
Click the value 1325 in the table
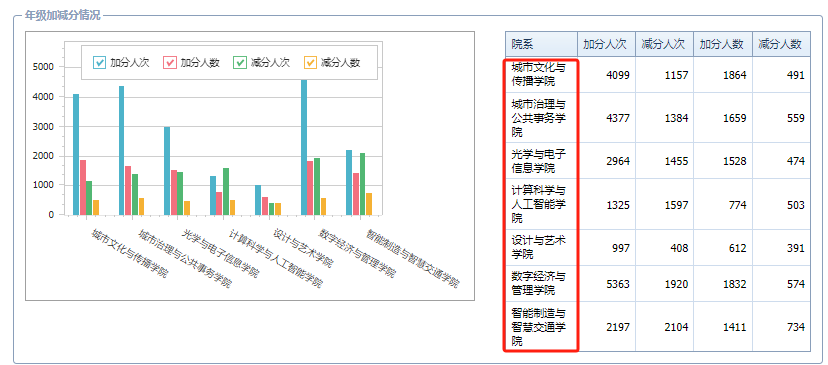(x=618, y=204)
